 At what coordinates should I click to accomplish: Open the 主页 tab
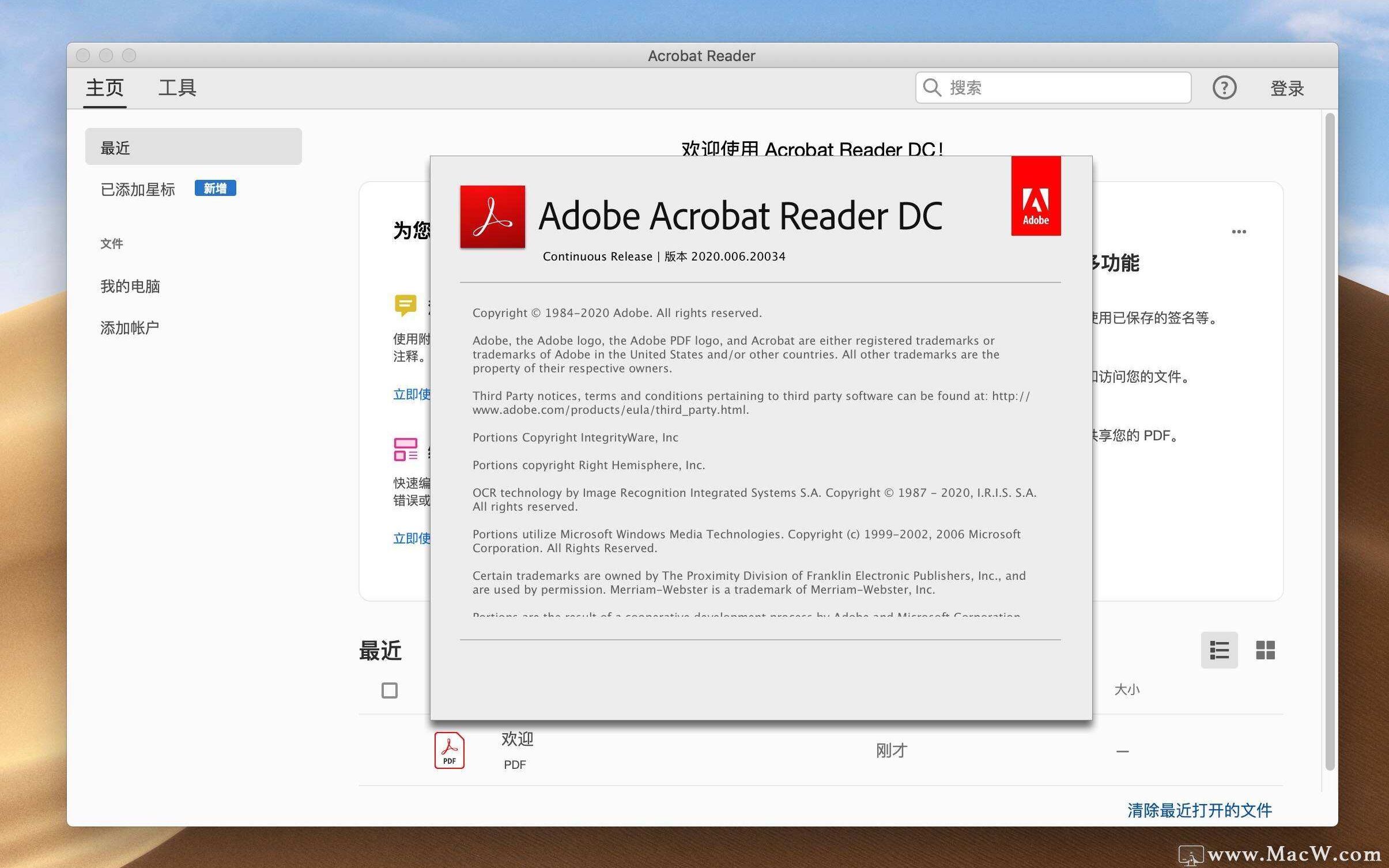(x=104, y=88)
